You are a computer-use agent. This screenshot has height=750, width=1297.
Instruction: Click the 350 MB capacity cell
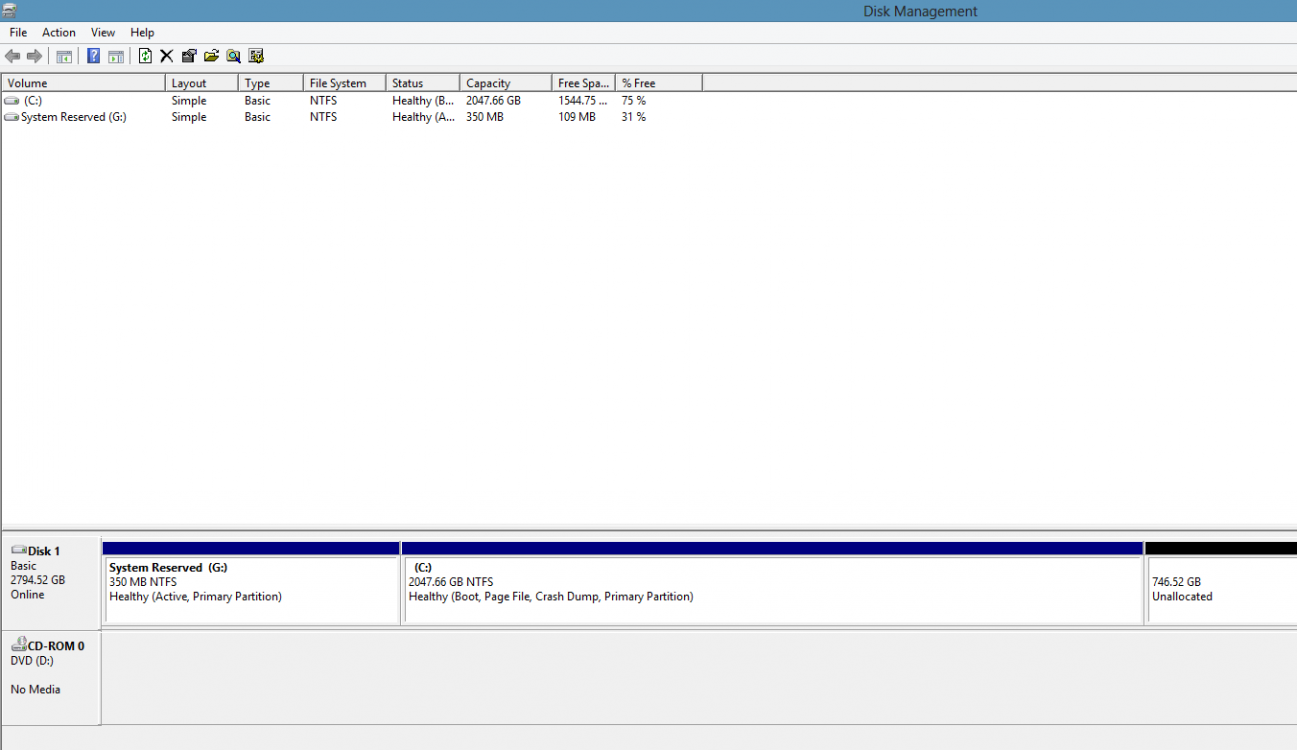[485, 117]
